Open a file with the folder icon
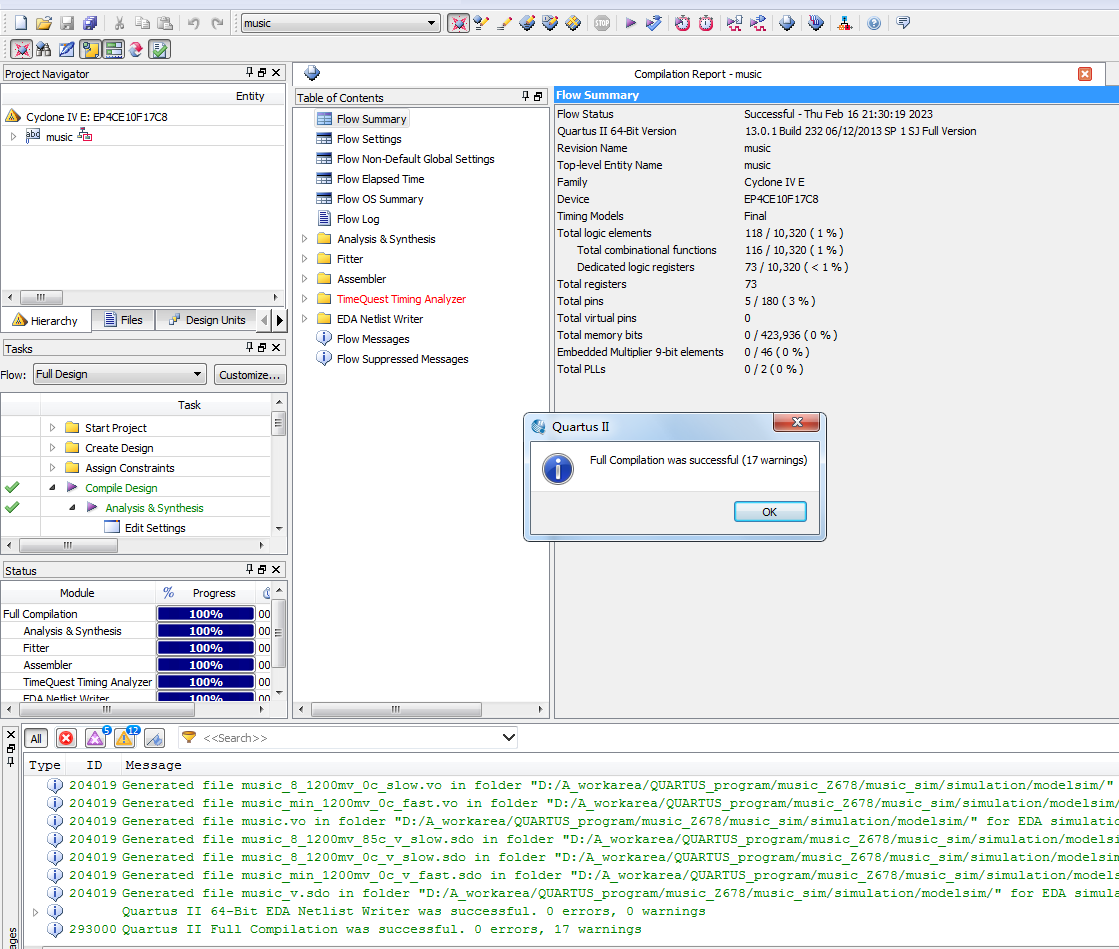 pyautogui.click(x=43, y=23)
